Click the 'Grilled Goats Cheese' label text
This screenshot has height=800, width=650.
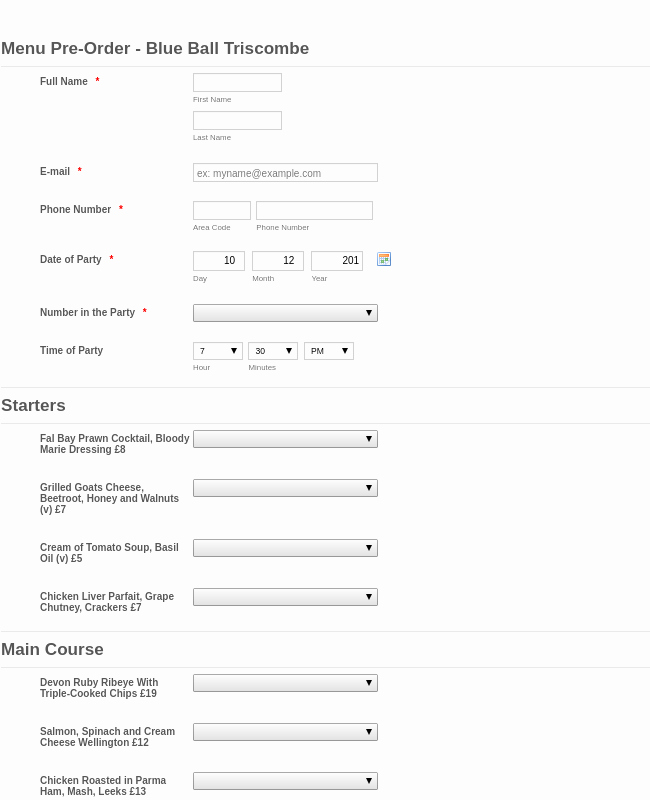tap(109, 498)
